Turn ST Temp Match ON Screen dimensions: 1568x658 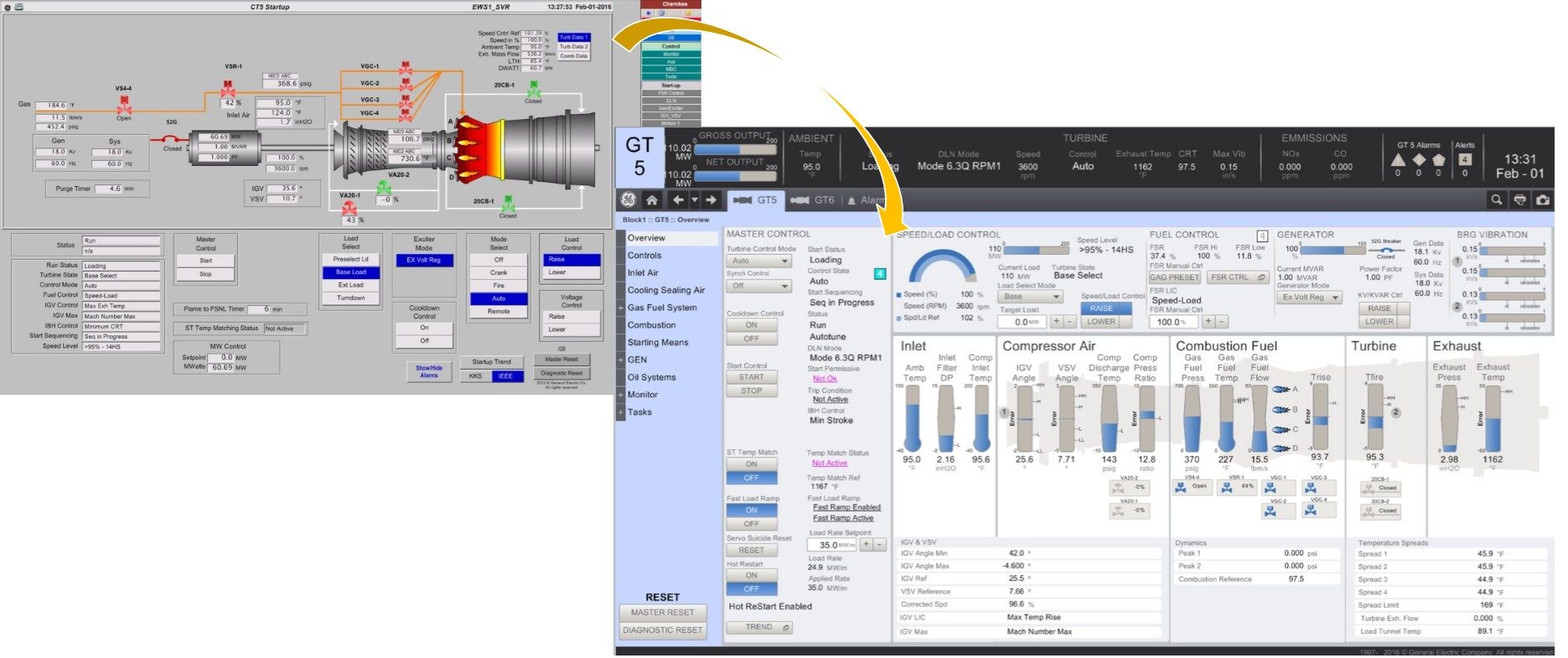click(x=752, y=464)
